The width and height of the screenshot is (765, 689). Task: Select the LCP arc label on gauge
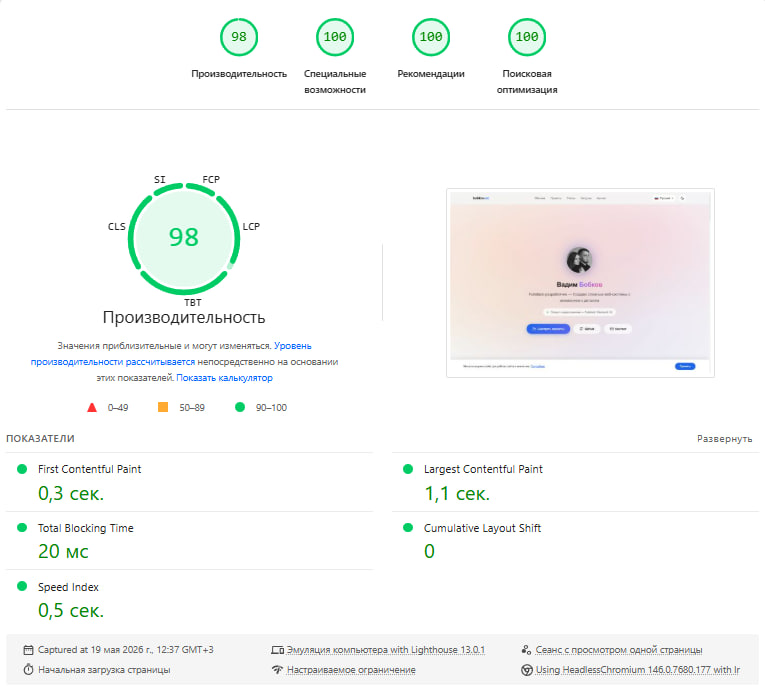[251, 226]
